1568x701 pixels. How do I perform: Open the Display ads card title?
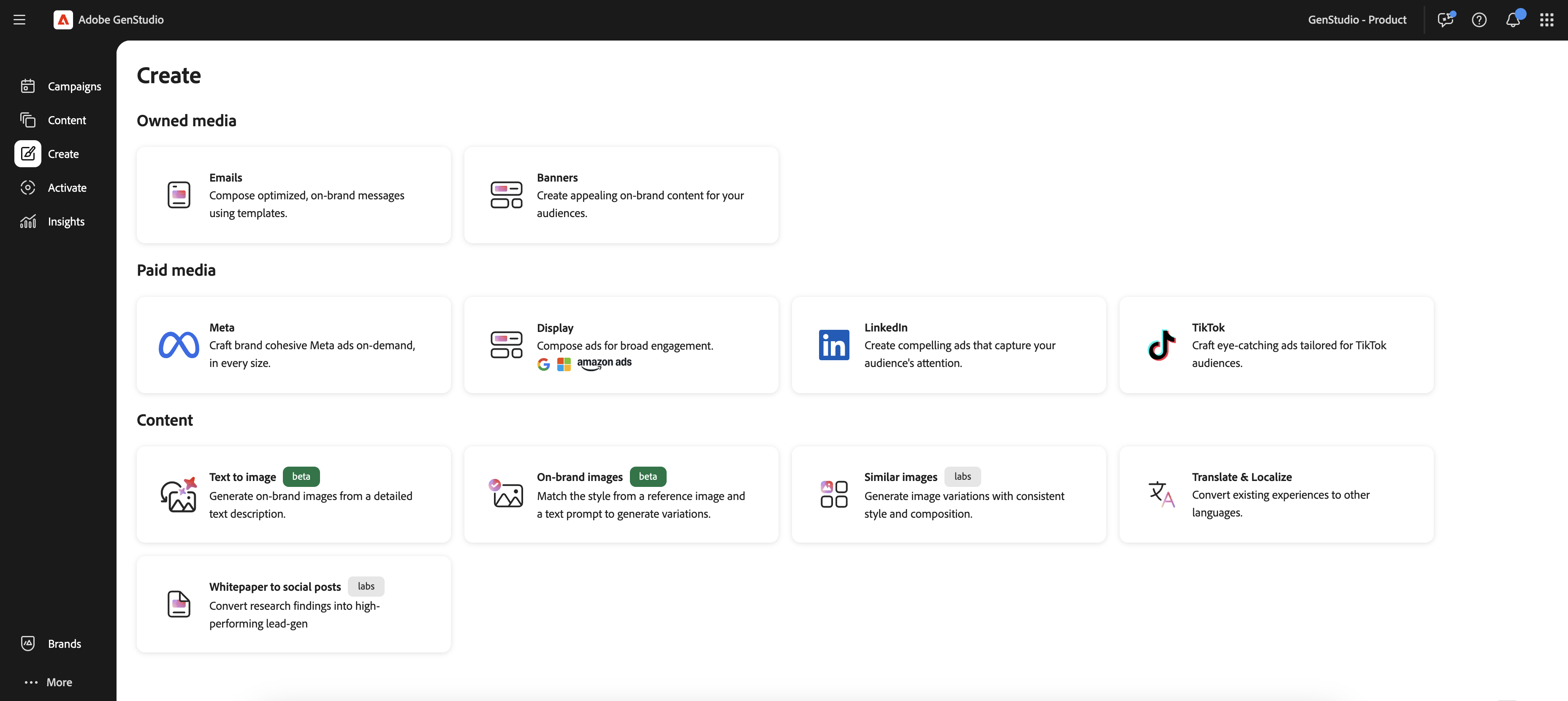coord(555,328)
